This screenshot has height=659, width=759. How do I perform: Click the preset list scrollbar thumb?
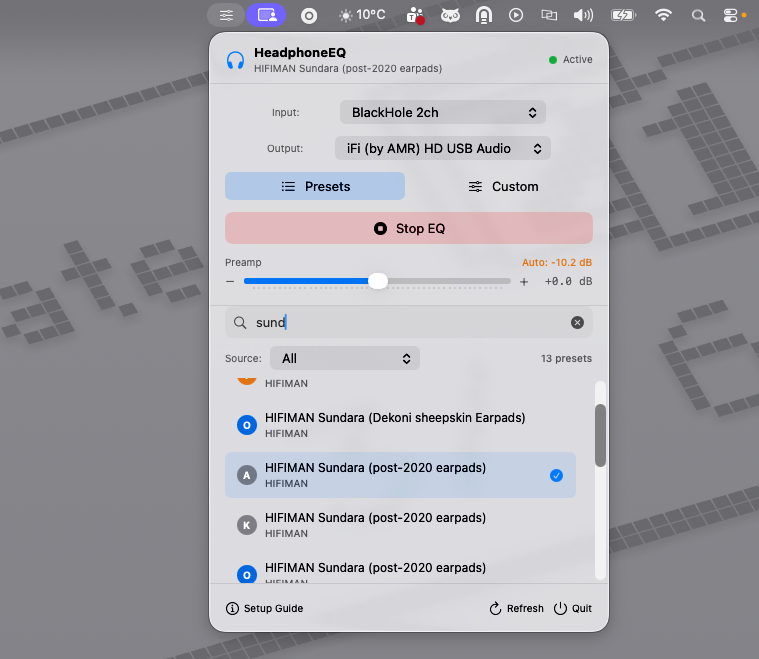point(600,435)
